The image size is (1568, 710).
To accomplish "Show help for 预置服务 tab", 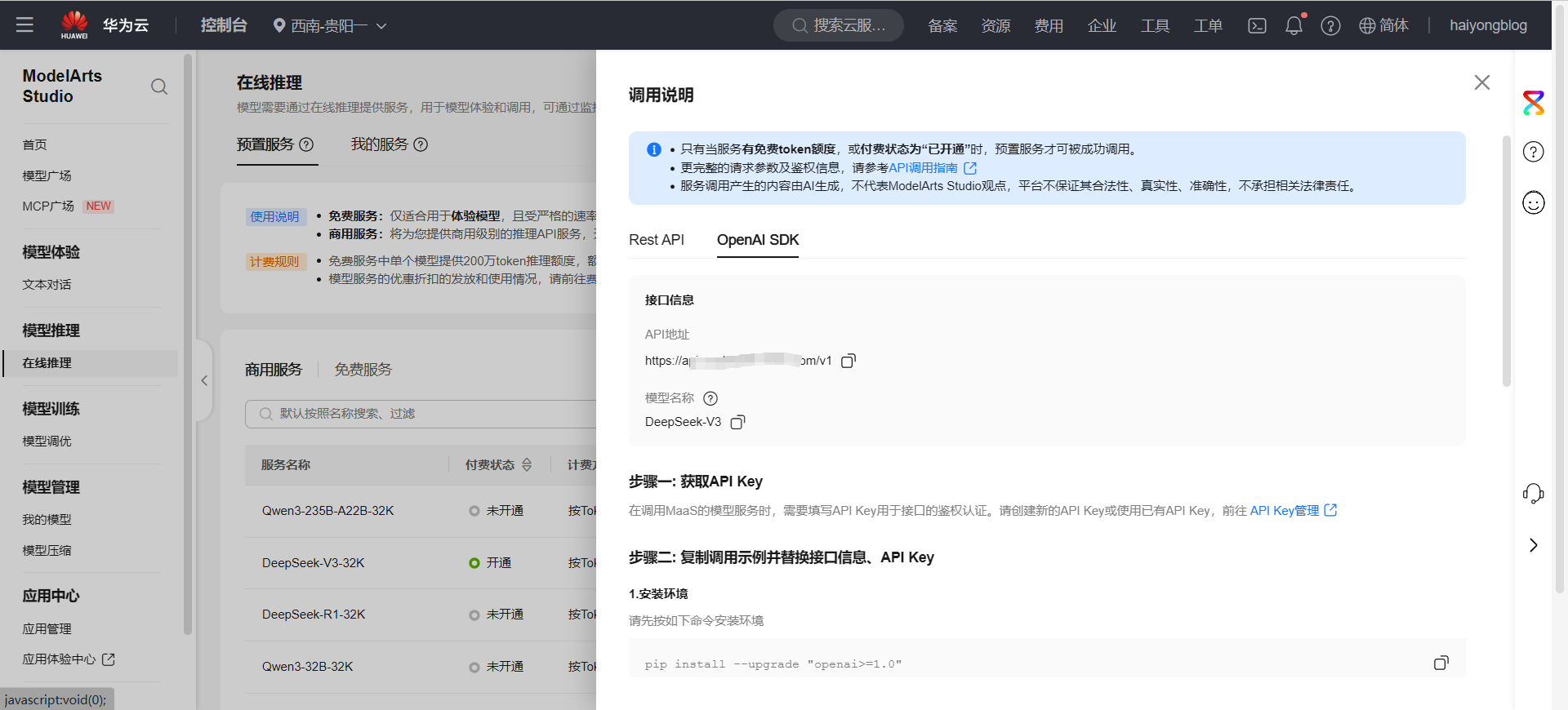I will point(306,144).
